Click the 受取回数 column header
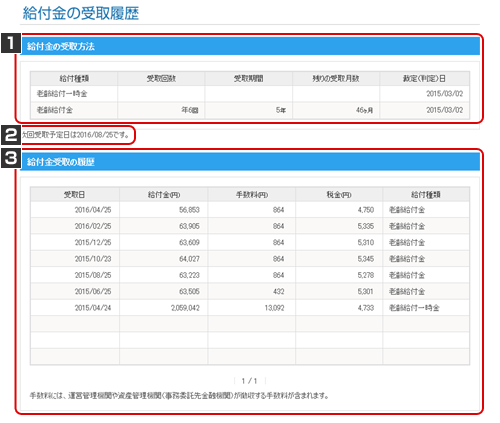The image size is (500, 423). pos(161,79)
